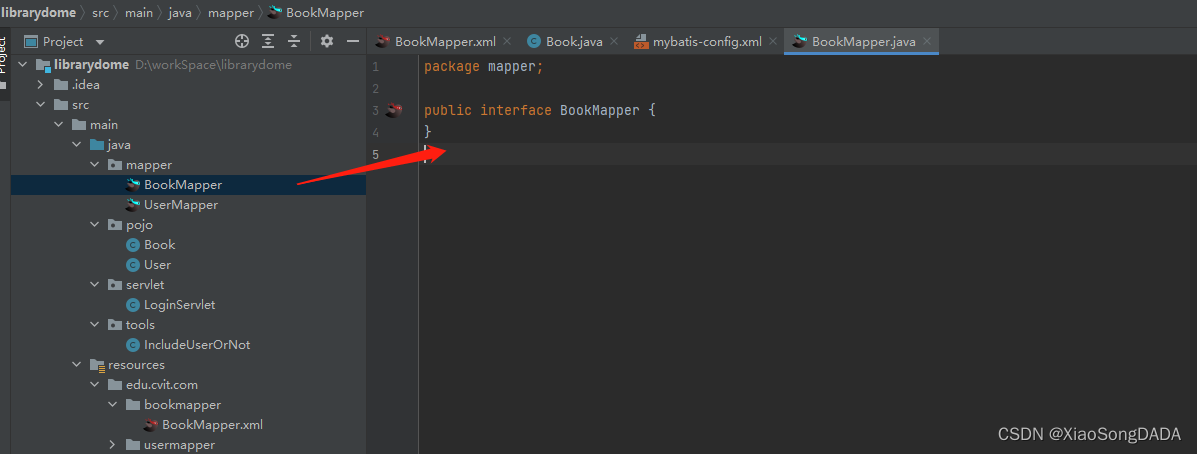Click line number 1 in editor gutter
The width and height of the screenshot is (1197, 454).
[x=375, y=67]
